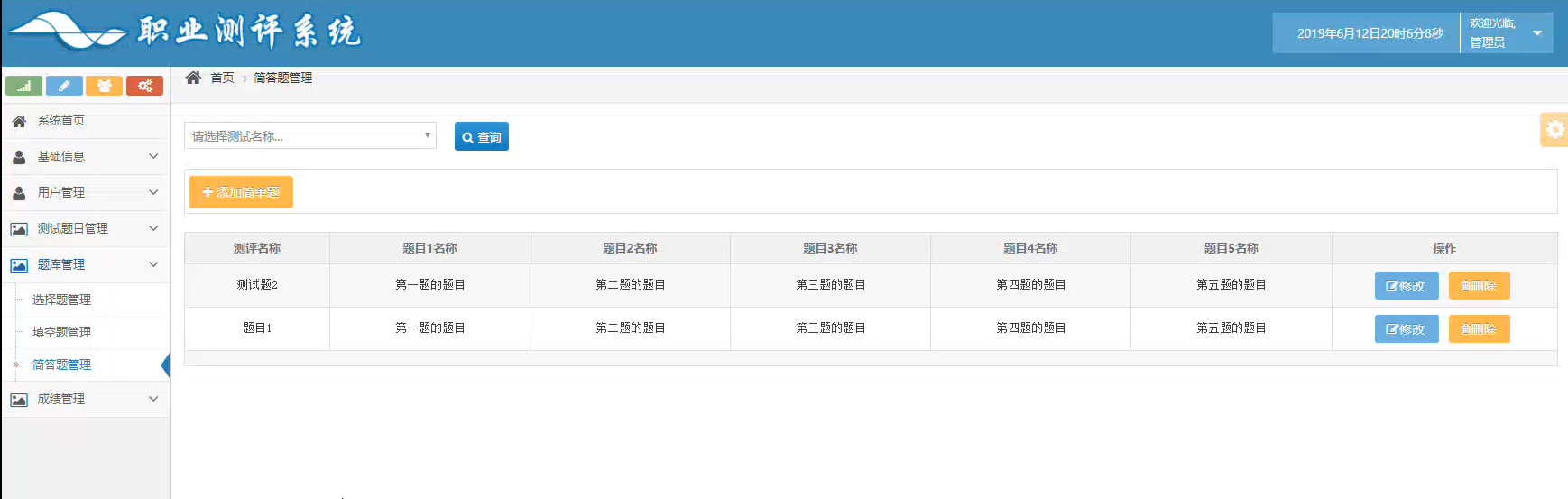Click the 测评名称 column header
This screenshot has height=499, width=1568.
[257, 248]
